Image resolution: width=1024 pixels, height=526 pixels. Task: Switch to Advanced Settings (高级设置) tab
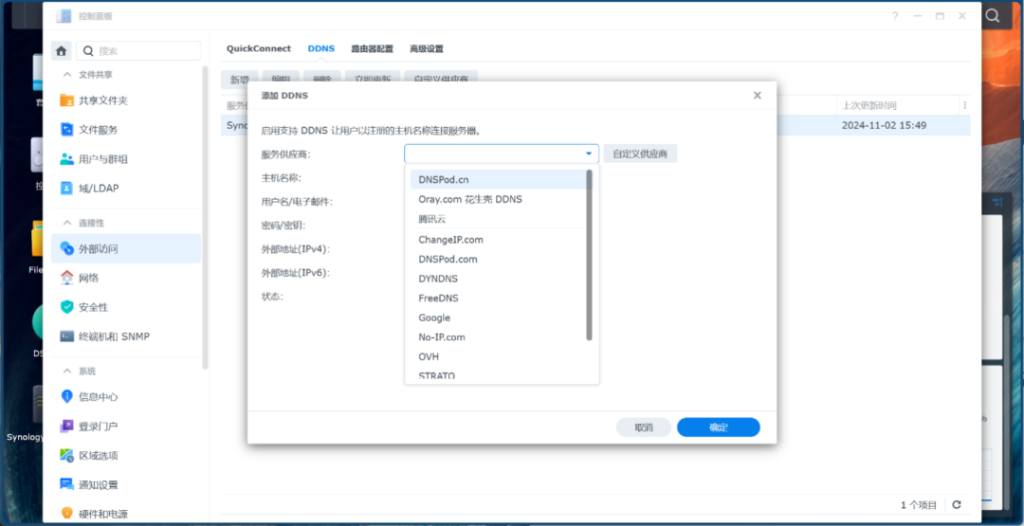tap(426, 48)
